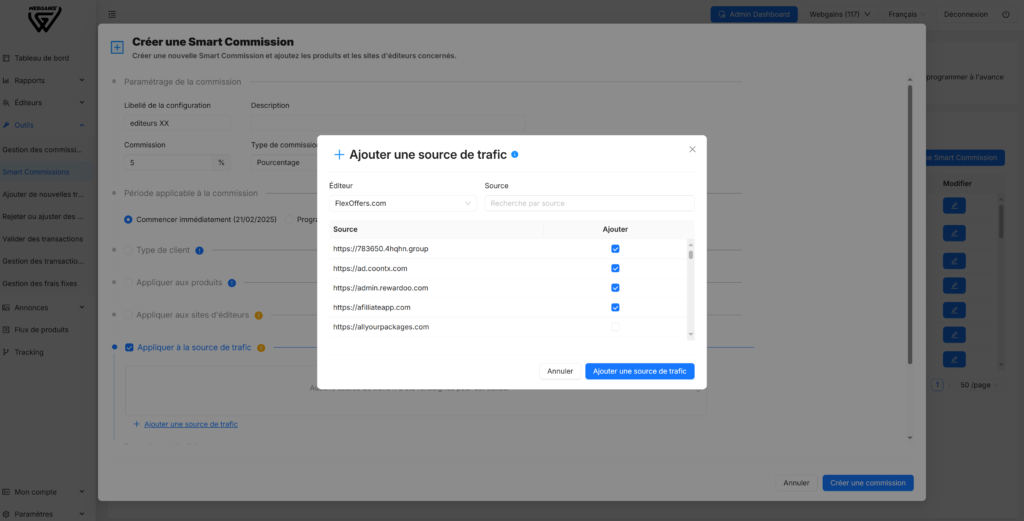This screenshot has width=1024, height=521.
Task: Click the Outils wrench icon in sidebar
Action: (x=6, y=125)
